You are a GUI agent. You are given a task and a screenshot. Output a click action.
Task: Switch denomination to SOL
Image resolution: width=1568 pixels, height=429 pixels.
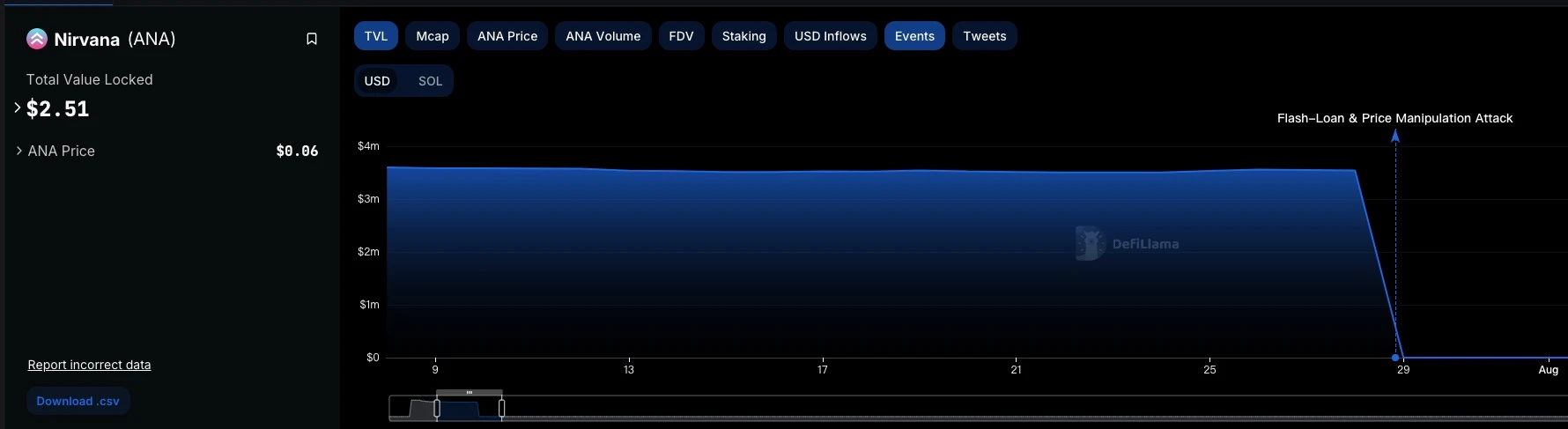tap(430, 81)
